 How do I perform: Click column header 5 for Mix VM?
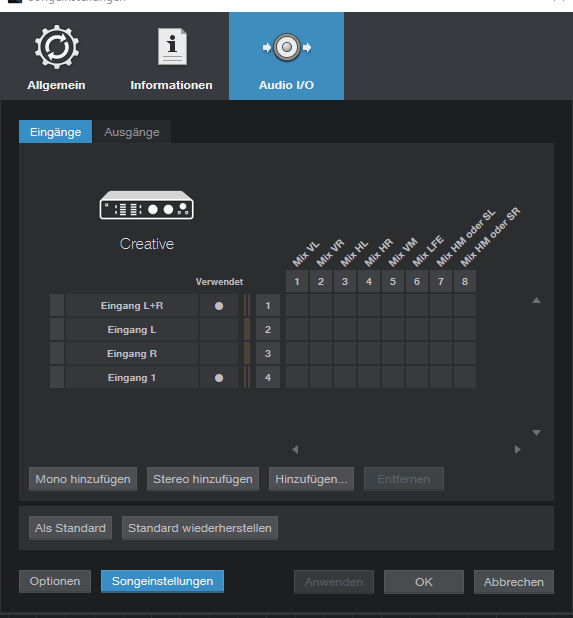coord(393,281)
